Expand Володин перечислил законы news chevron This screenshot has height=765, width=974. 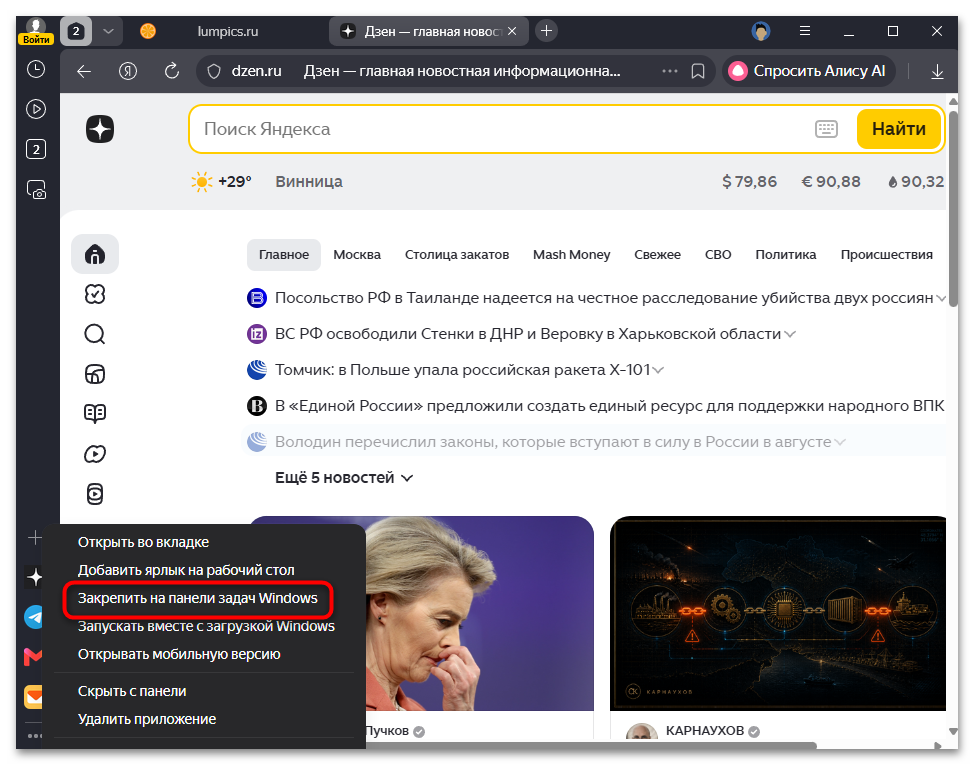click(x=840, y=443)
